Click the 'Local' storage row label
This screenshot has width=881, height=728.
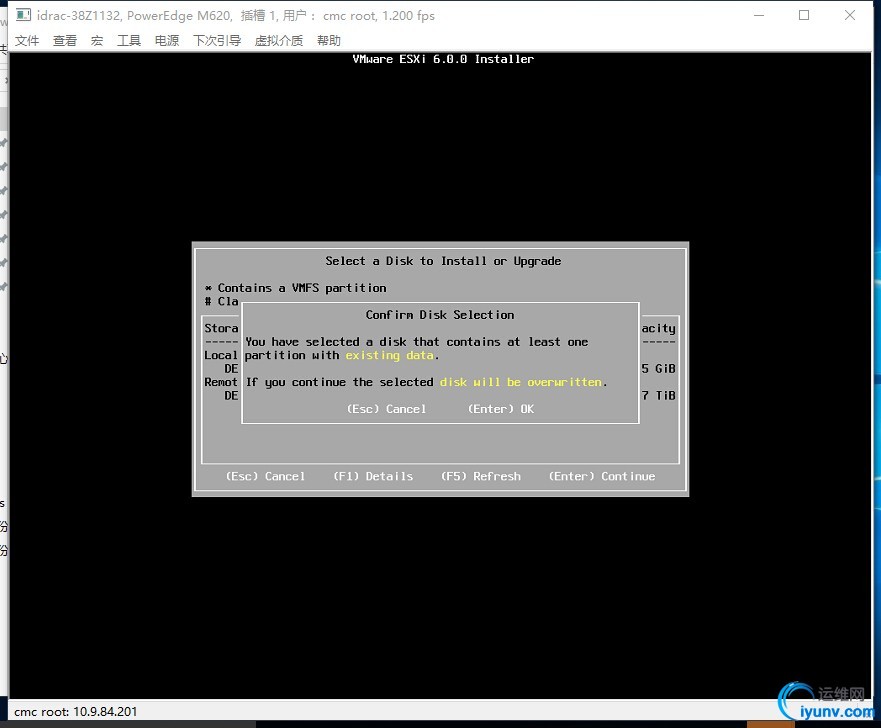coord(221,356)
